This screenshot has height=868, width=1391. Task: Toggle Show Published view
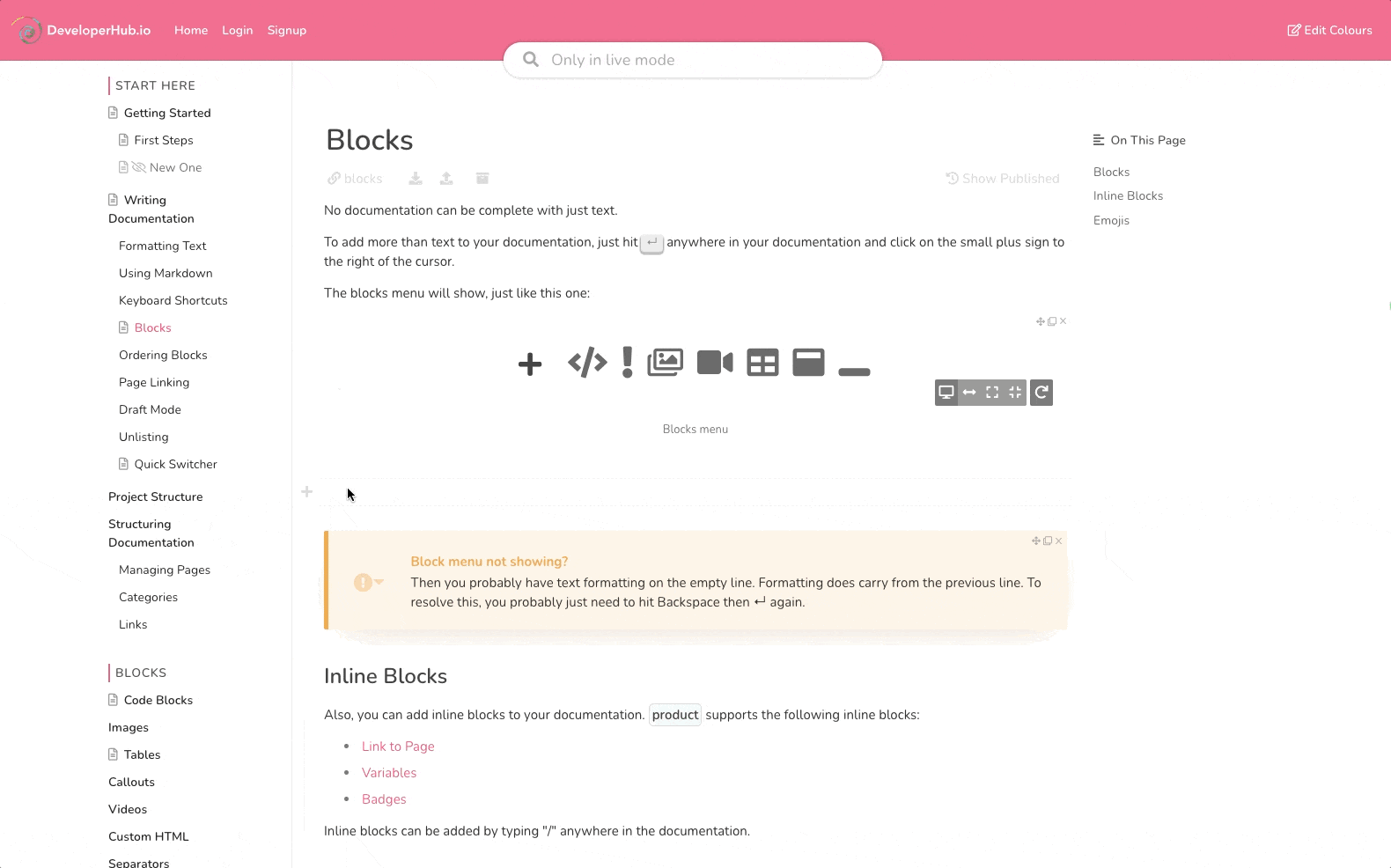tap(1003, 179)
